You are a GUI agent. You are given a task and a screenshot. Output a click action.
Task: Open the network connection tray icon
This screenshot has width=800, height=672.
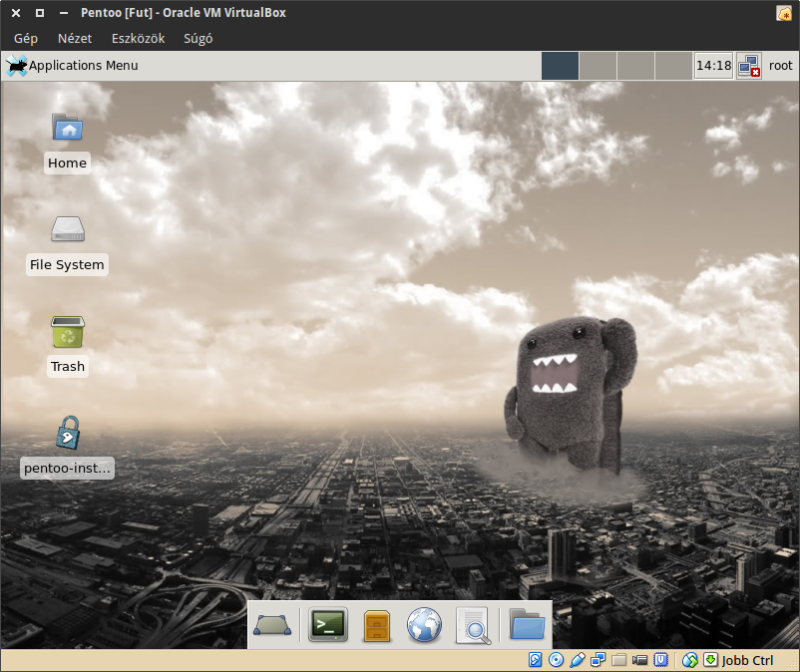tap(749, 66)
